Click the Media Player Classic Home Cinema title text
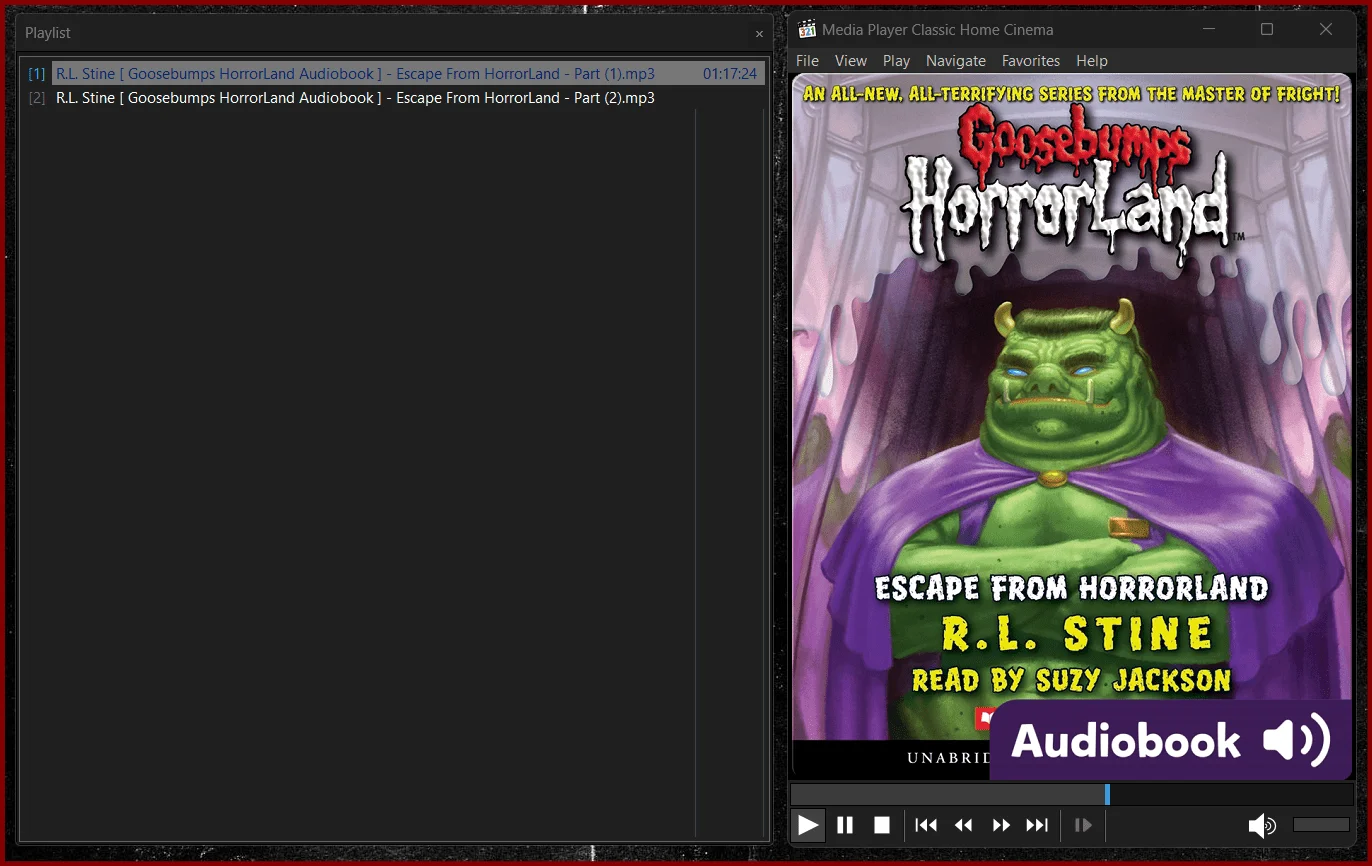Viewport: 1372px width, 866px height. click(x=937, y=30)
